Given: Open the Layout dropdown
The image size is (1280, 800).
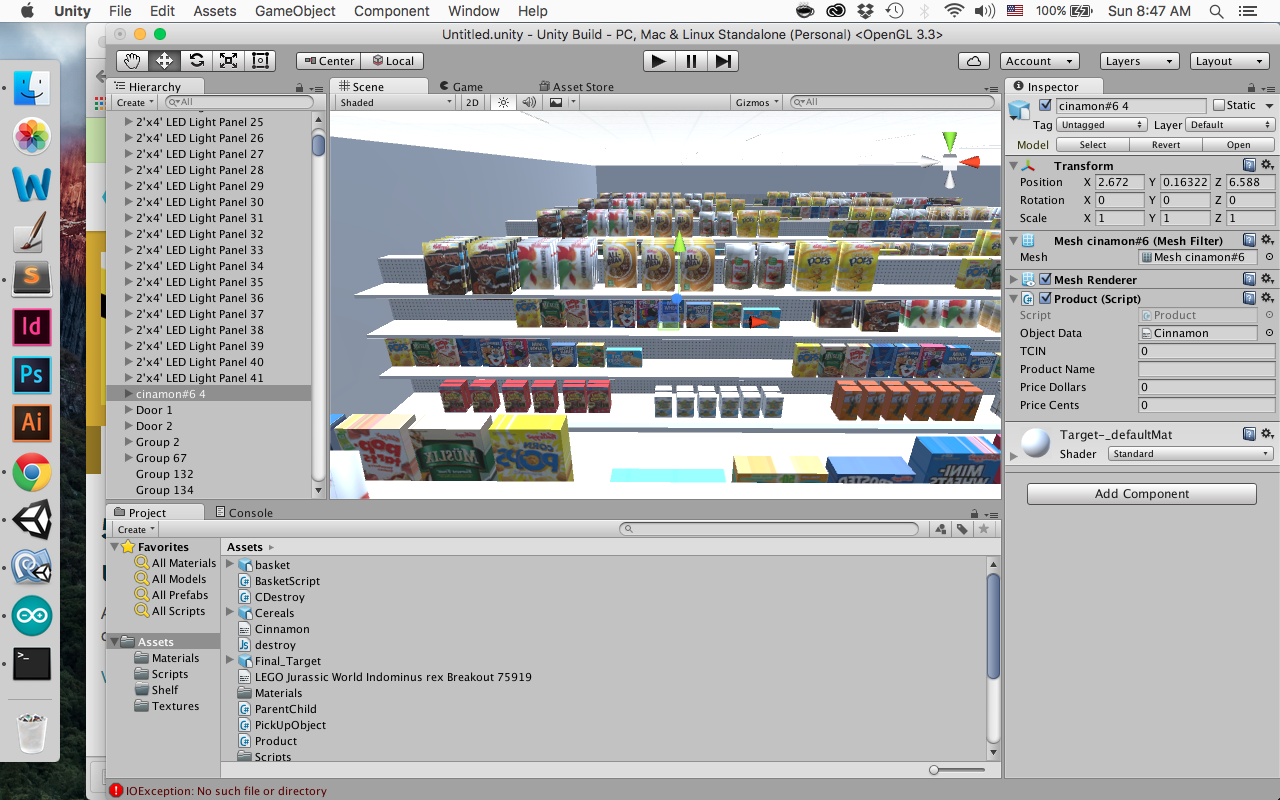Looking at the screenshot, I should [x=1229, y=61].
